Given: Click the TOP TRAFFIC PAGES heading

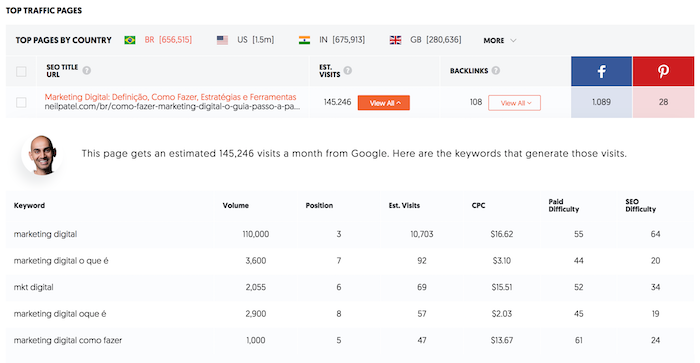Looking at the screenshot, I should [44, 10].
